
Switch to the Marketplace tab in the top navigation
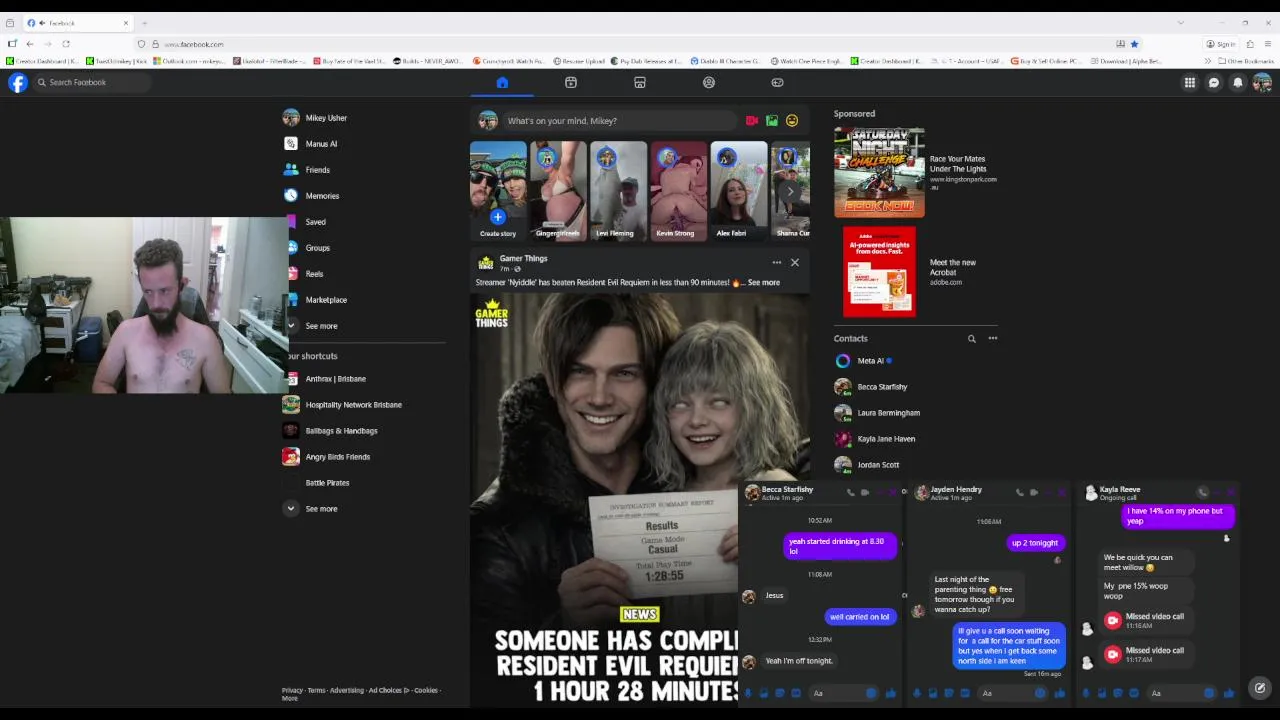click(640, 83)
